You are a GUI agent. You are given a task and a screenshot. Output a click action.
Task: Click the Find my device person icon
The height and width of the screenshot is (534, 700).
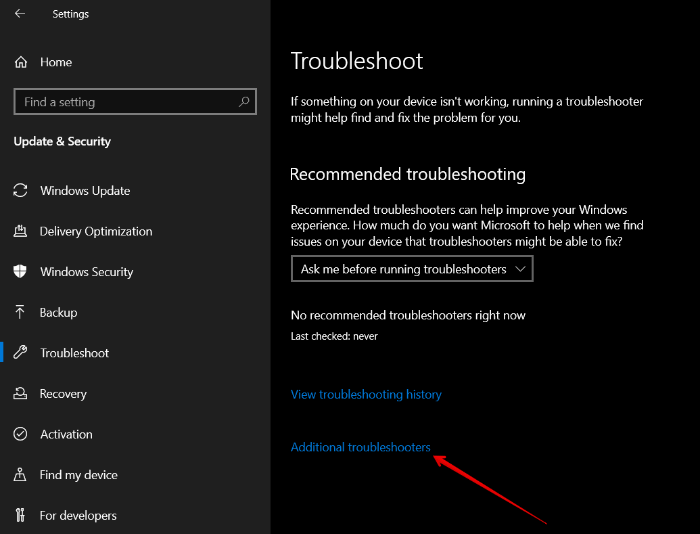[x=20, y=475]
